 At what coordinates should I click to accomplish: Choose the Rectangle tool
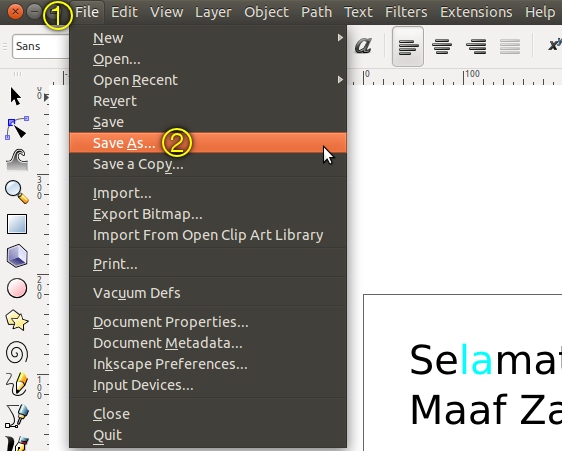(x=17, y=224)
